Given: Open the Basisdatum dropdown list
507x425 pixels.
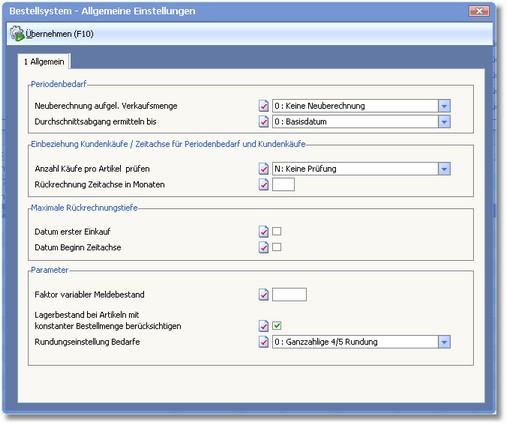Looking at the screenshot, I should point(444,122).
